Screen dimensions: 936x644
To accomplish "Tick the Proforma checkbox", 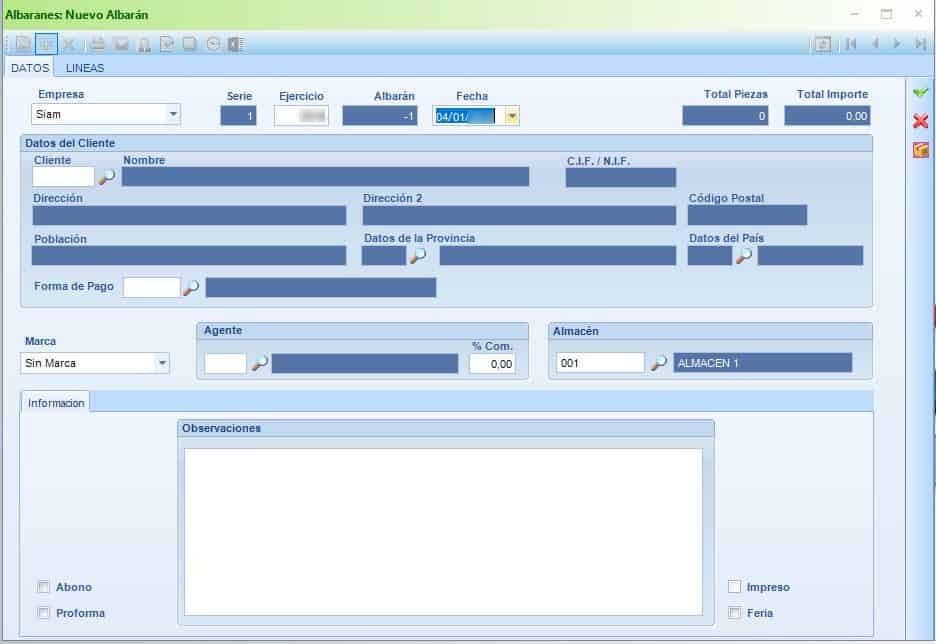I will coord(44,613).
